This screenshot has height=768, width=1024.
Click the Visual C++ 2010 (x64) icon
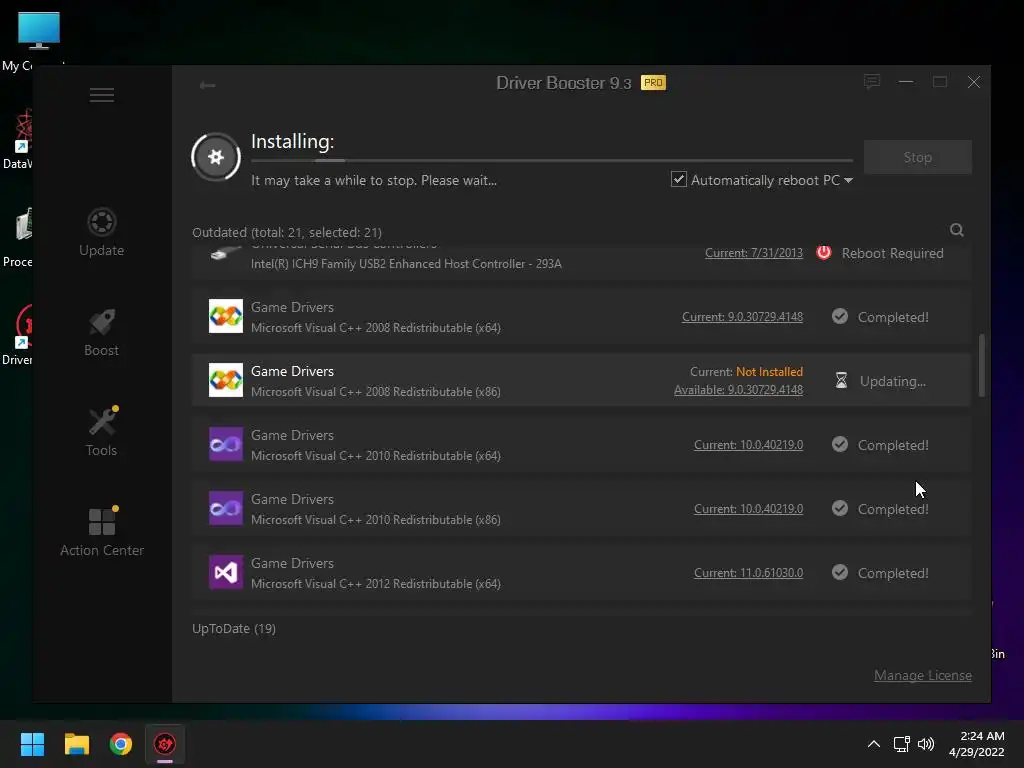pos(226,444)
